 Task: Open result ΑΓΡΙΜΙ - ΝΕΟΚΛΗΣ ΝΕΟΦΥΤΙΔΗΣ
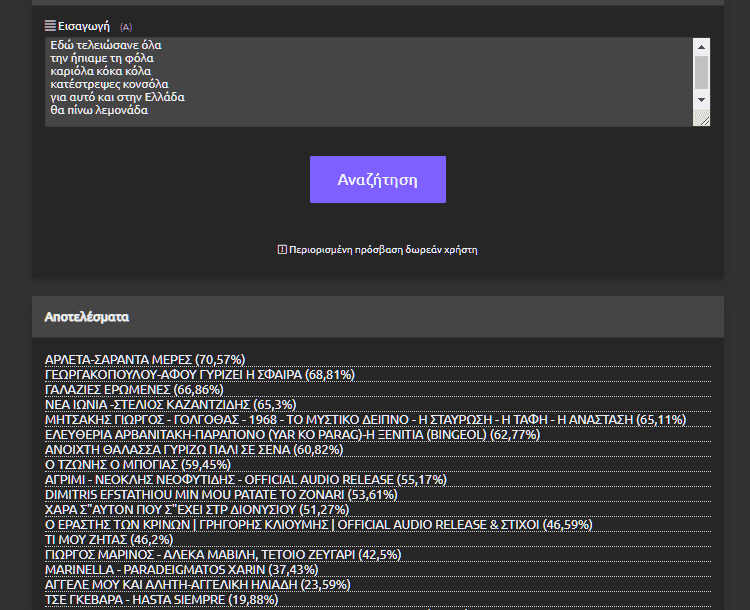click(246, 479)
